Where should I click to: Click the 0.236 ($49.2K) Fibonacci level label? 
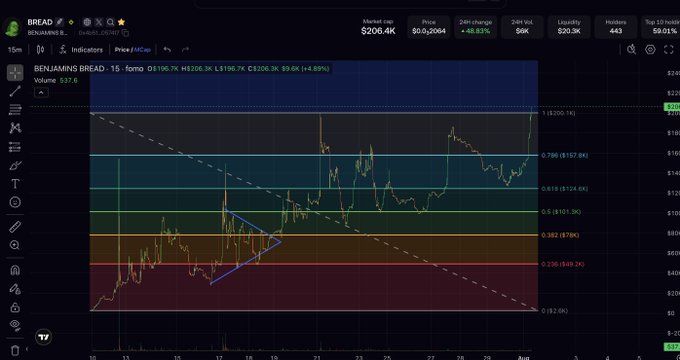[563, 264]
